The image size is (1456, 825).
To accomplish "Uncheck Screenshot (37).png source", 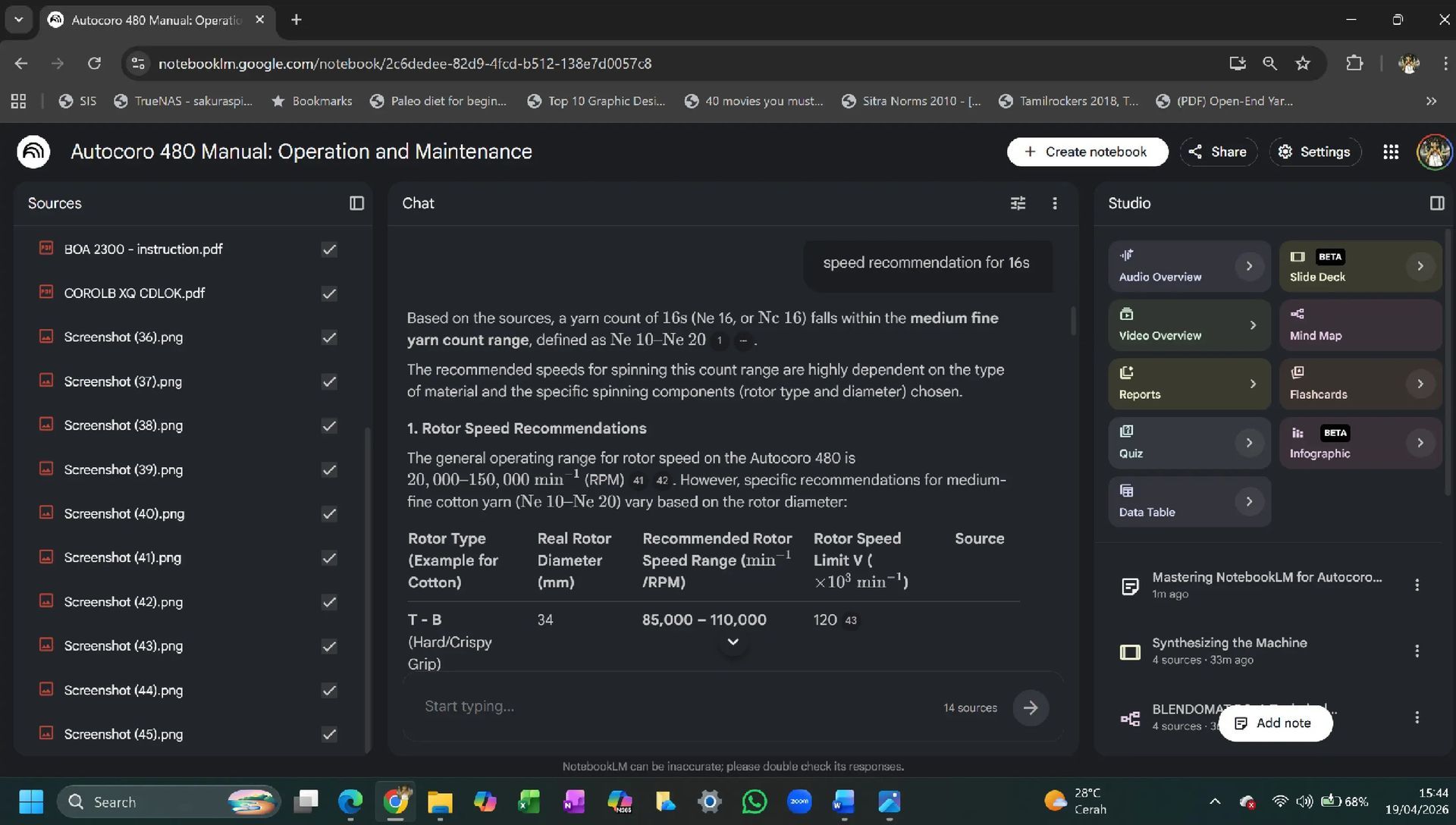I will pyautogui.click(x=329, y=381).
